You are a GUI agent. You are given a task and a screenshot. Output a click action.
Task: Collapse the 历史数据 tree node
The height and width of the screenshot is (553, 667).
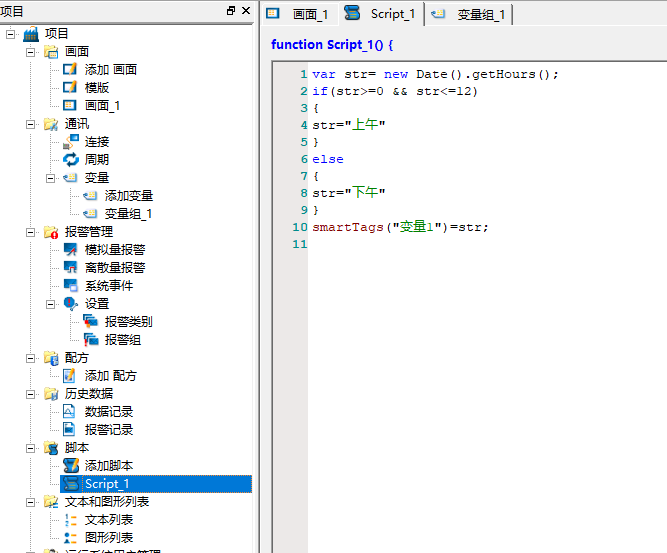tap(30, 394)
